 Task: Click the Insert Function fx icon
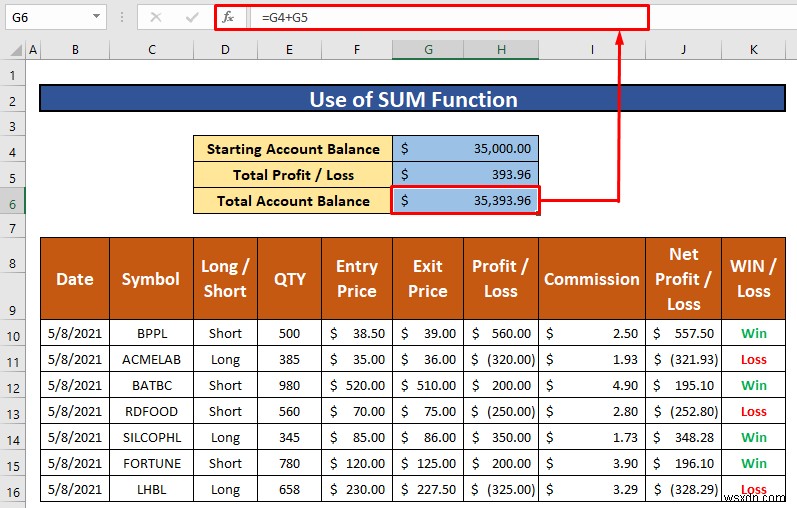[x=228, y=17]
